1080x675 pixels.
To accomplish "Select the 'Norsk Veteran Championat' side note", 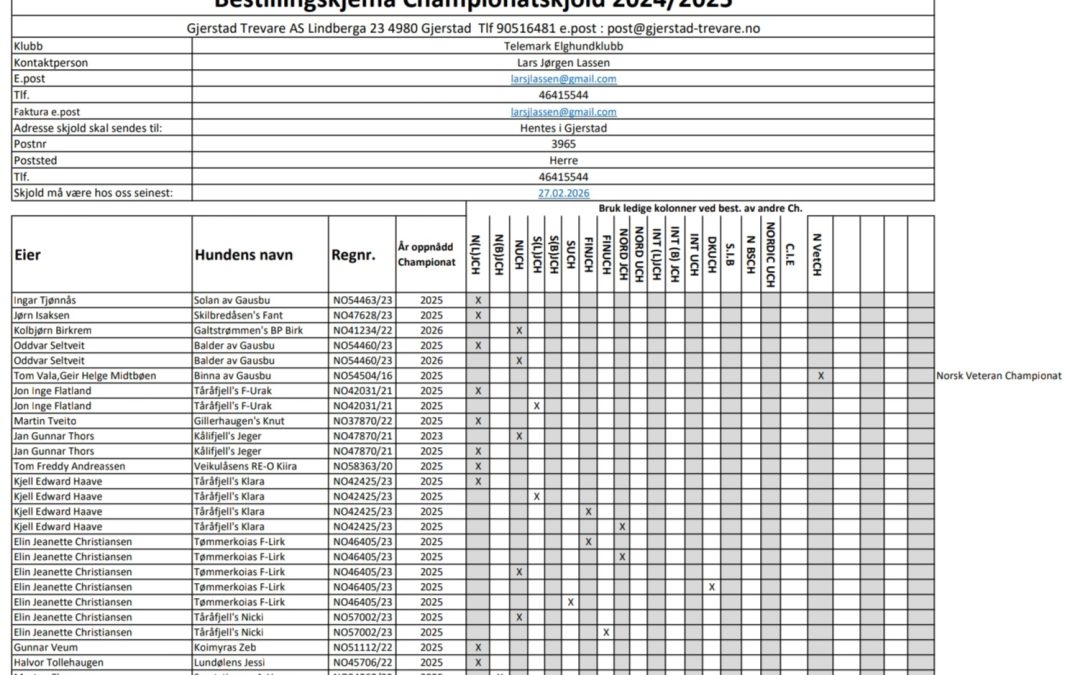I will (999, 376).
